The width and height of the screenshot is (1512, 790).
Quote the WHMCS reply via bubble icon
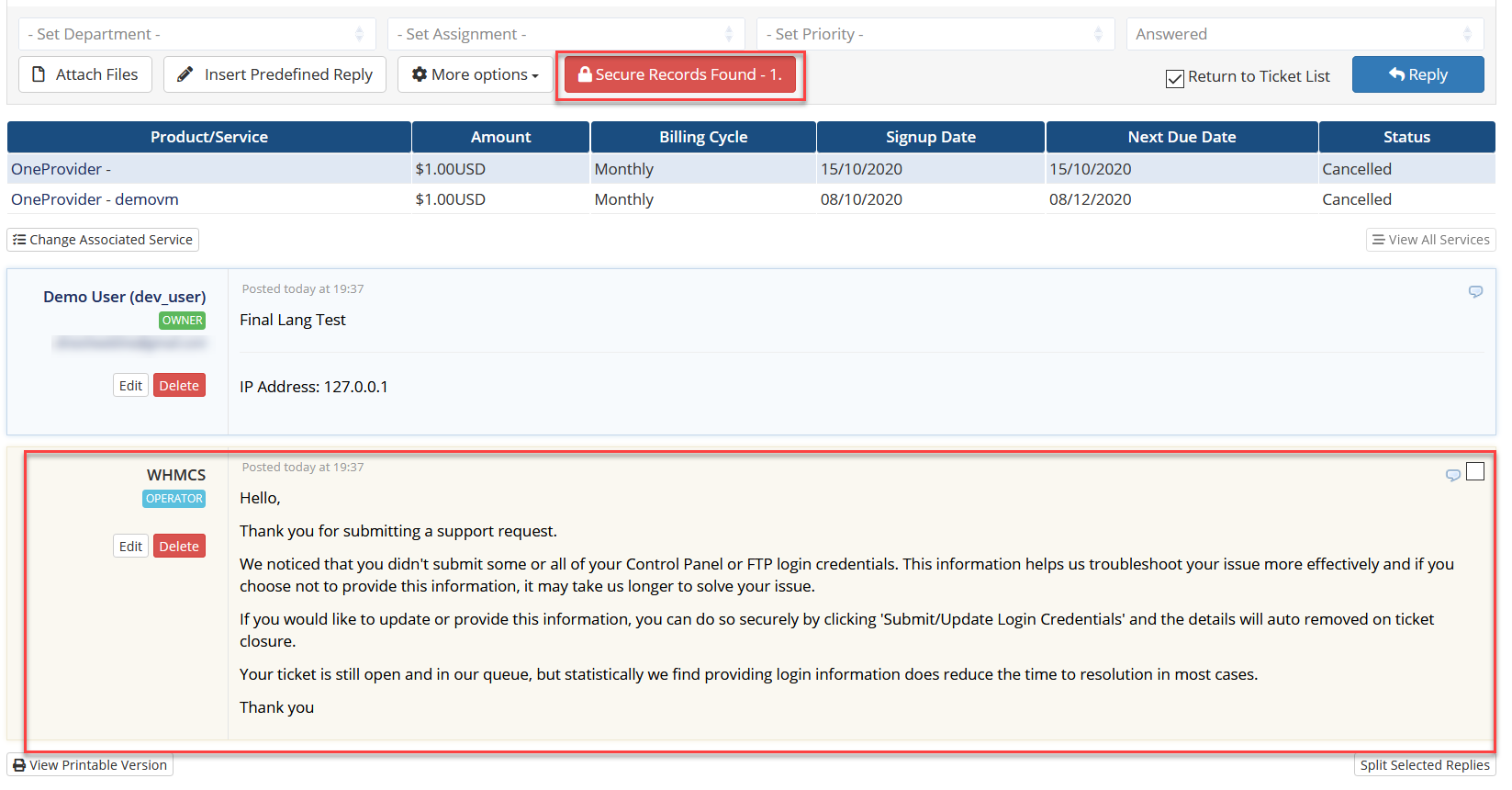pos(1453,475)
